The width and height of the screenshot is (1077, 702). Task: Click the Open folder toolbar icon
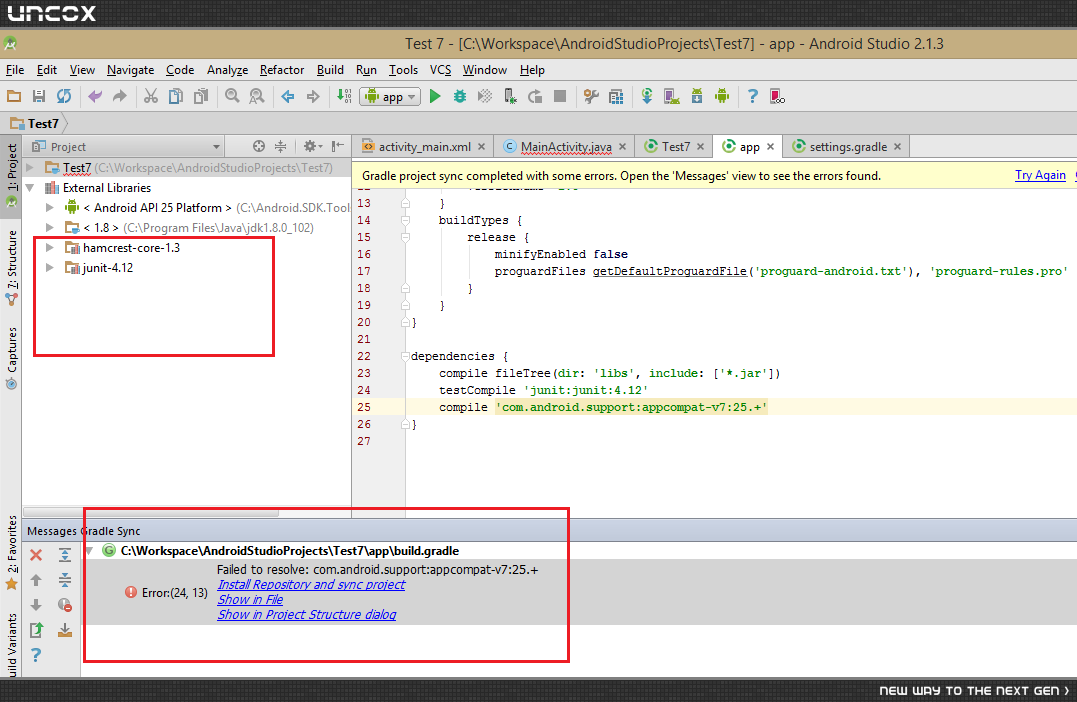click(14, 96)
